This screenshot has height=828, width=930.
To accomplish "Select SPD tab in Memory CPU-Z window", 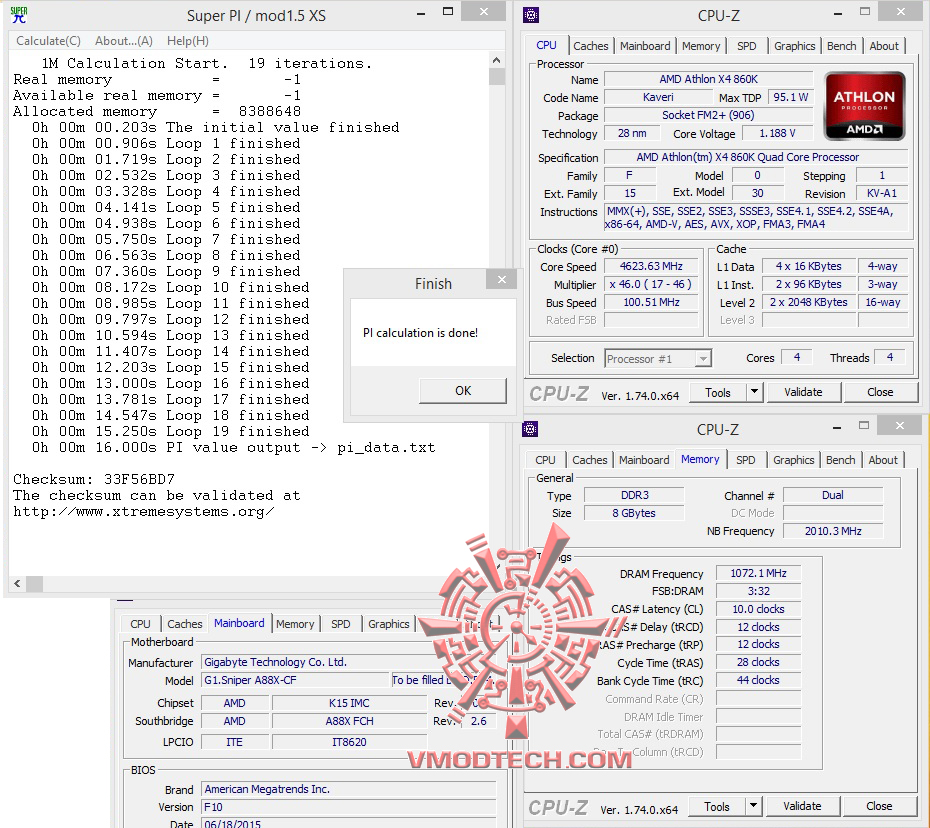I will point(745,460).
